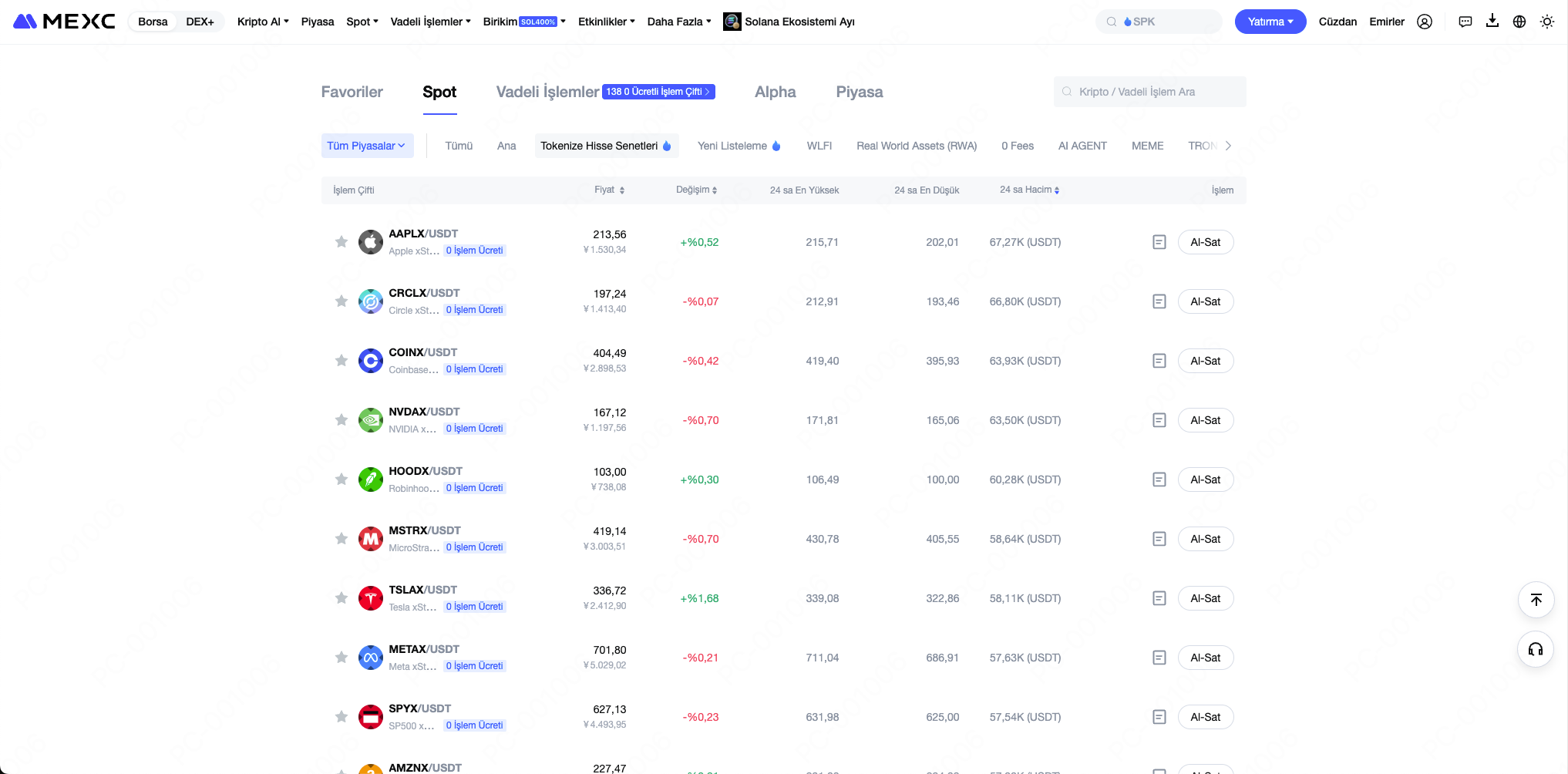Open the MSTRX row details document icon
Screen dimensions: 1568x774
tap(1159, 539)
